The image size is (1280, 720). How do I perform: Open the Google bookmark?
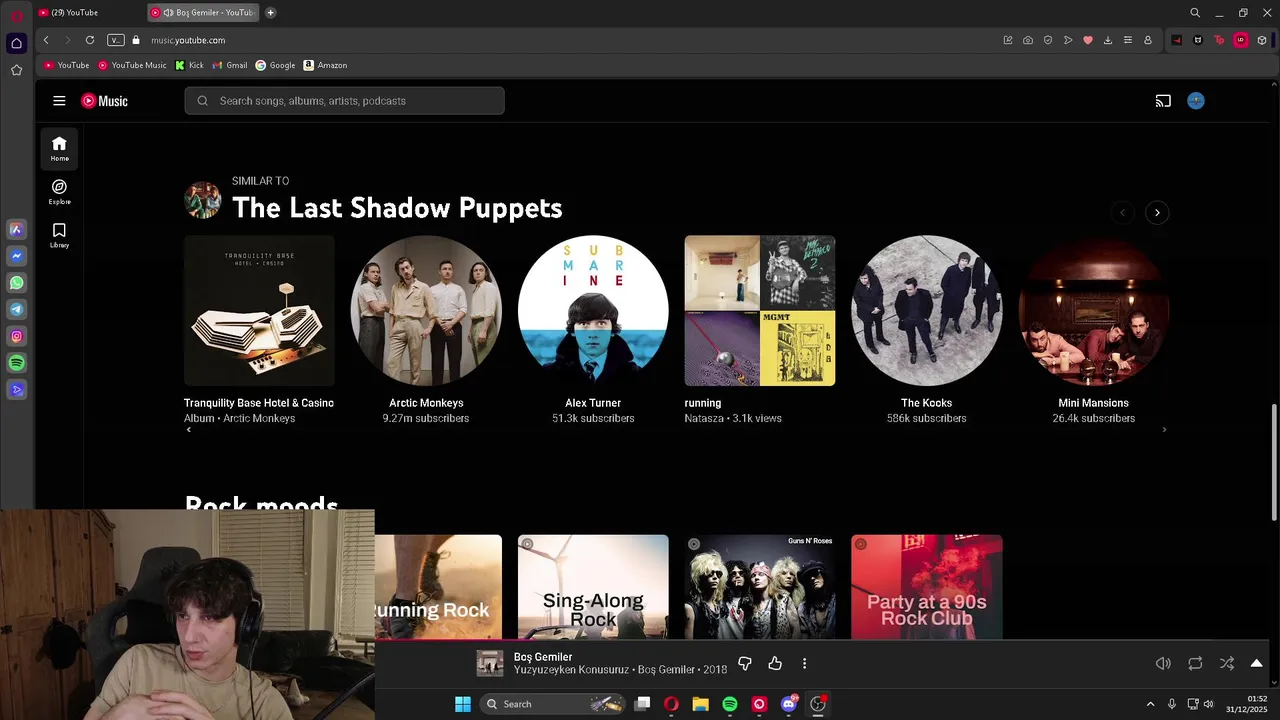(275, 65)
